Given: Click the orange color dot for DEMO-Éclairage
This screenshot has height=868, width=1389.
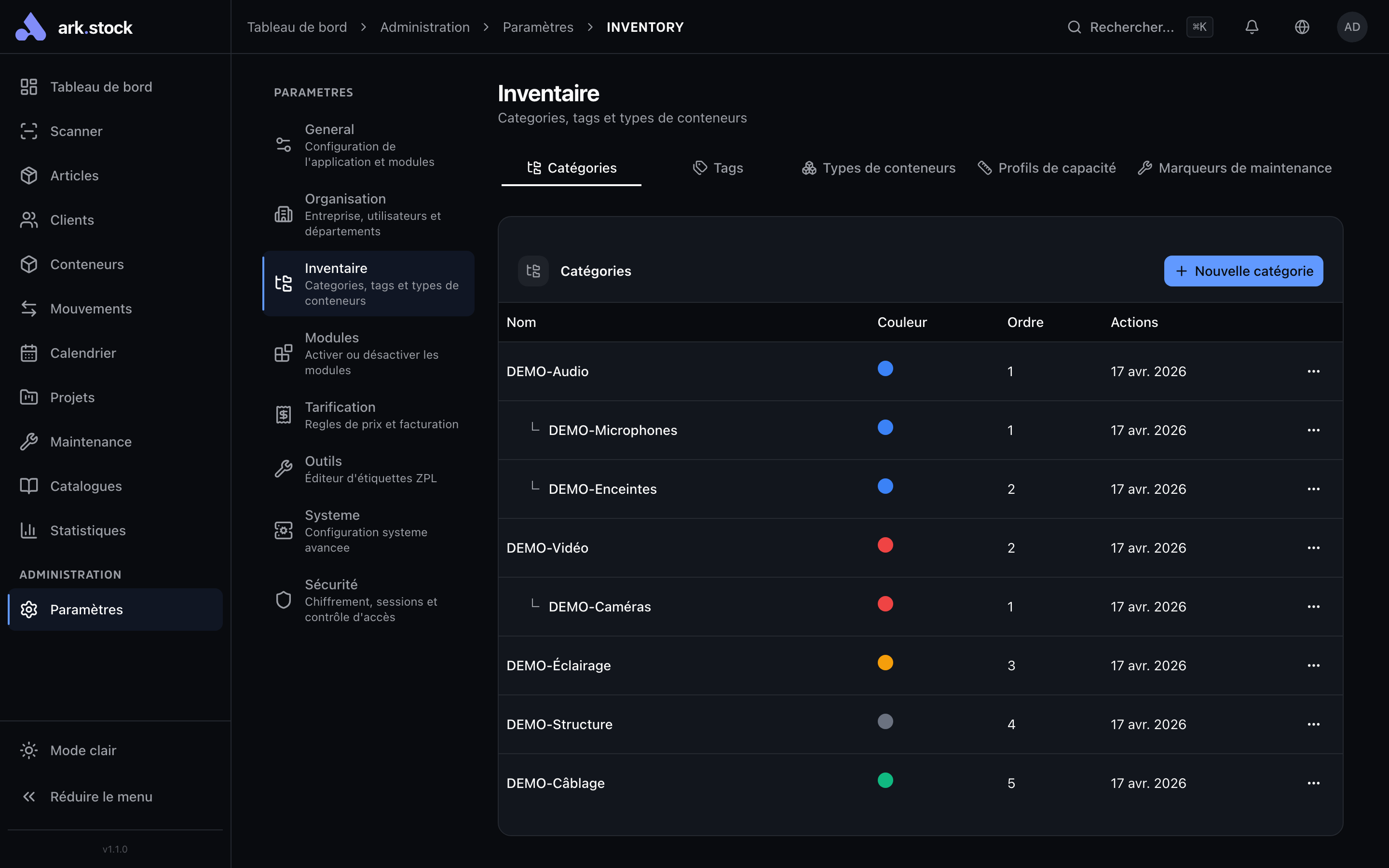Looking at the screenshot, I should (885, 663).
